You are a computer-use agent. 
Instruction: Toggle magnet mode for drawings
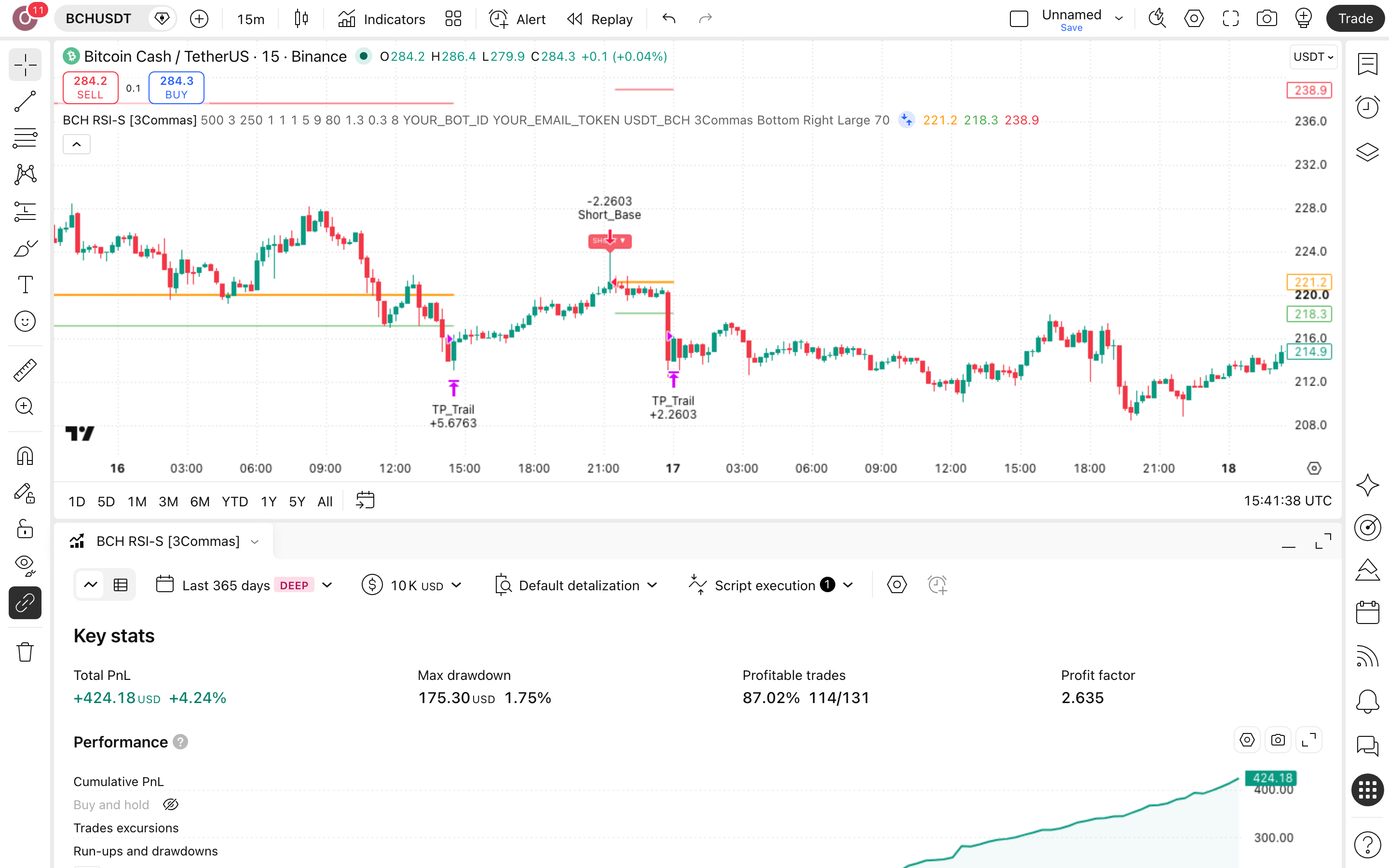(x=25, y=456)
